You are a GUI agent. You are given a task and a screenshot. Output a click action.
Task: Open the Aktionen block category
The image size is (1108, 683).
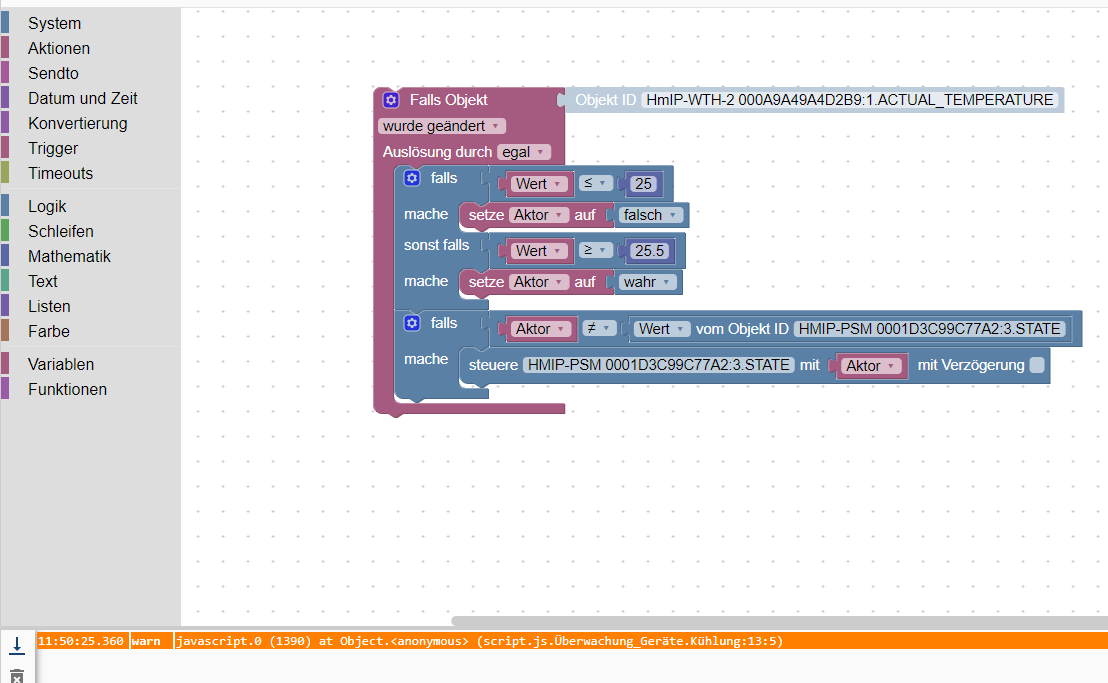pos(59,48)
